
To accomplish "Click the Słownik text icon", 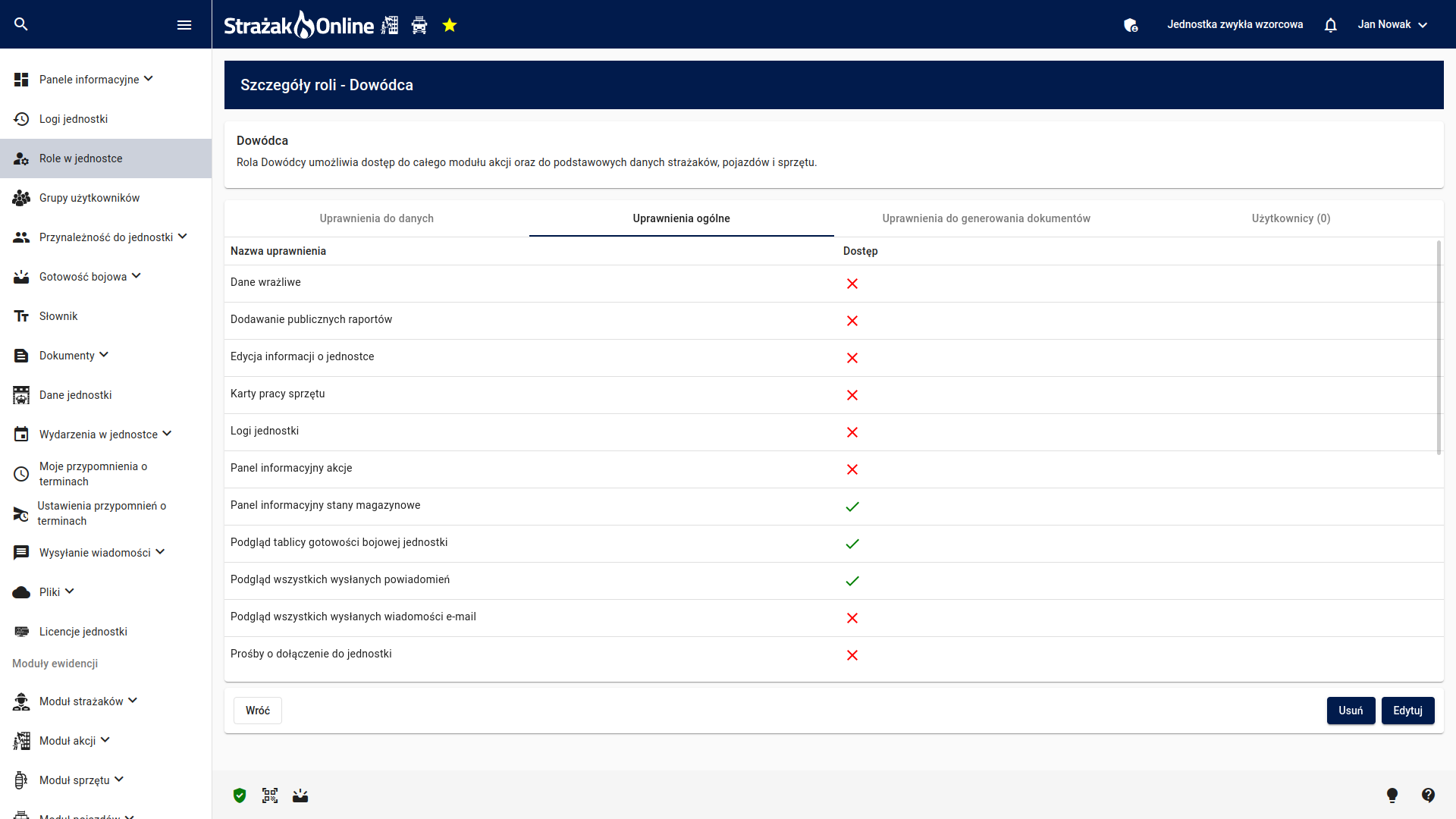I will coord(21,316).
